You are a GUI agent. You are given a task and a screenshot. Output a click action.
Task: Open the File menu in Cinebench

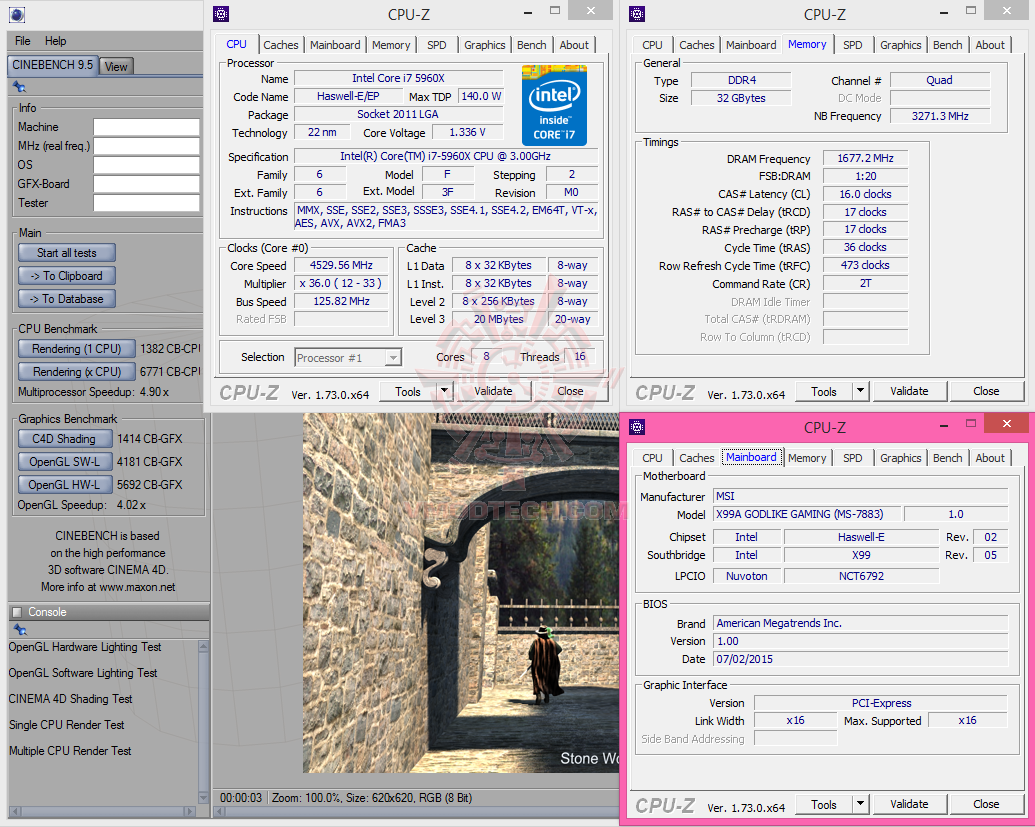coord(23,41)
